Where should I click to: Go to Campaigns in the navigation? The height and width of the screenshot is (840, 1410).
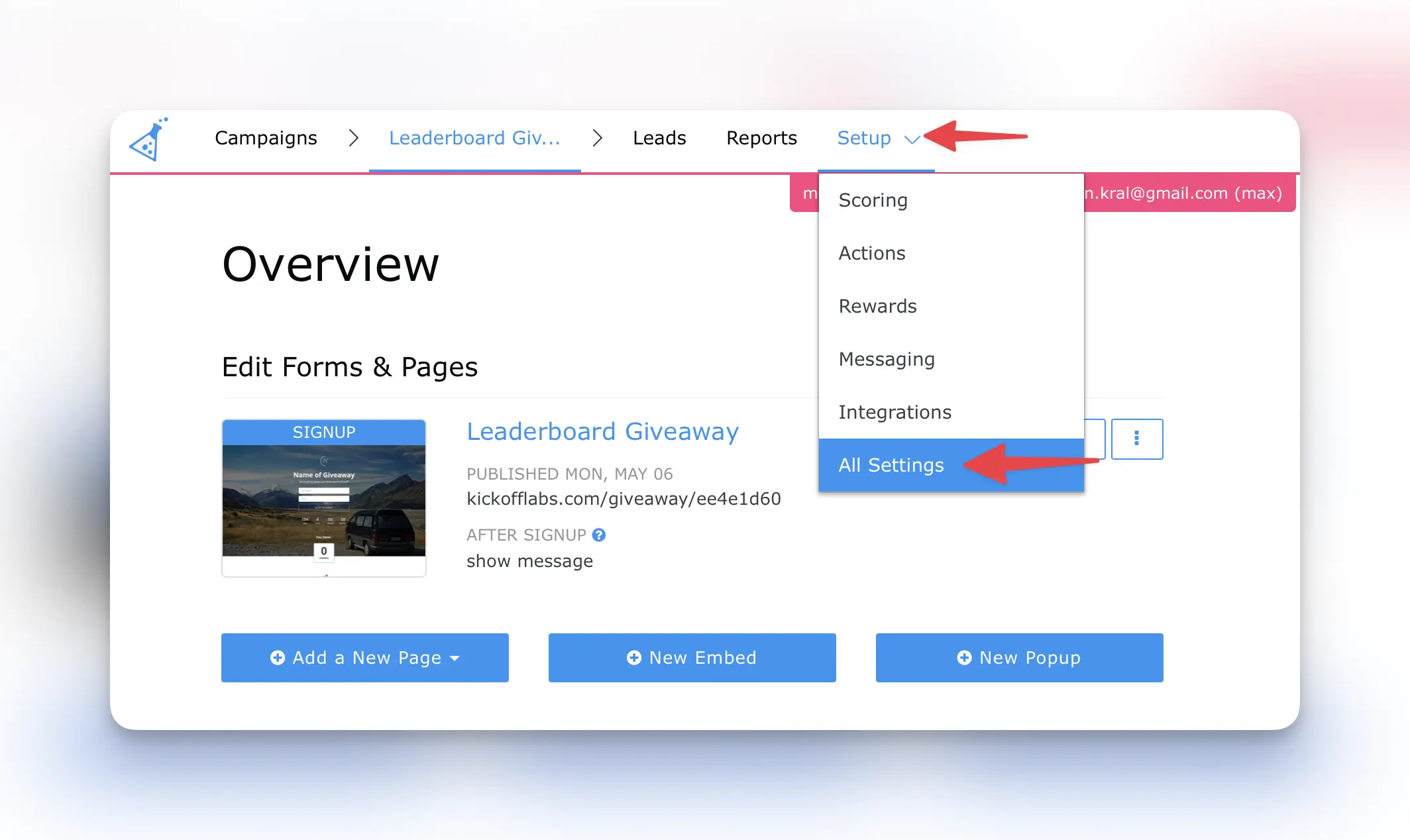(x=266, y=138)
